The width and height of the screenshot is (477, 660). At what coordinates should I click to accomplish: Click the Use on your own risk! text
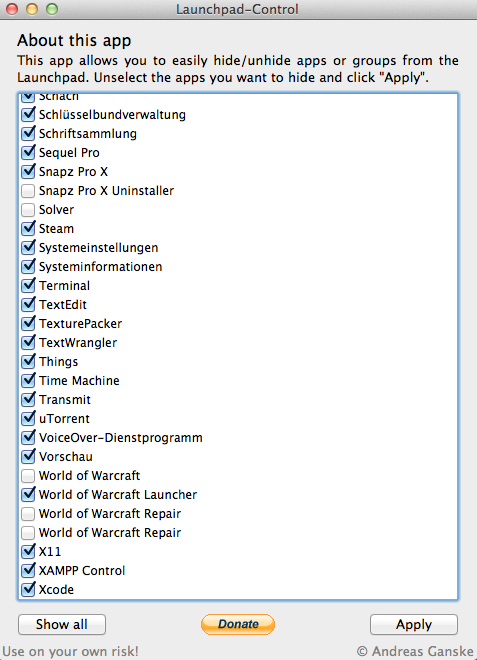click(x=70, y=651)
